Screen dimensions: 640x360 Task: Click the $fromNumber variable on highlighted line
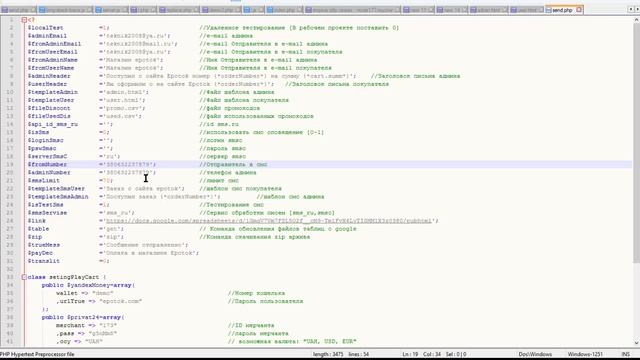[47, 164]
